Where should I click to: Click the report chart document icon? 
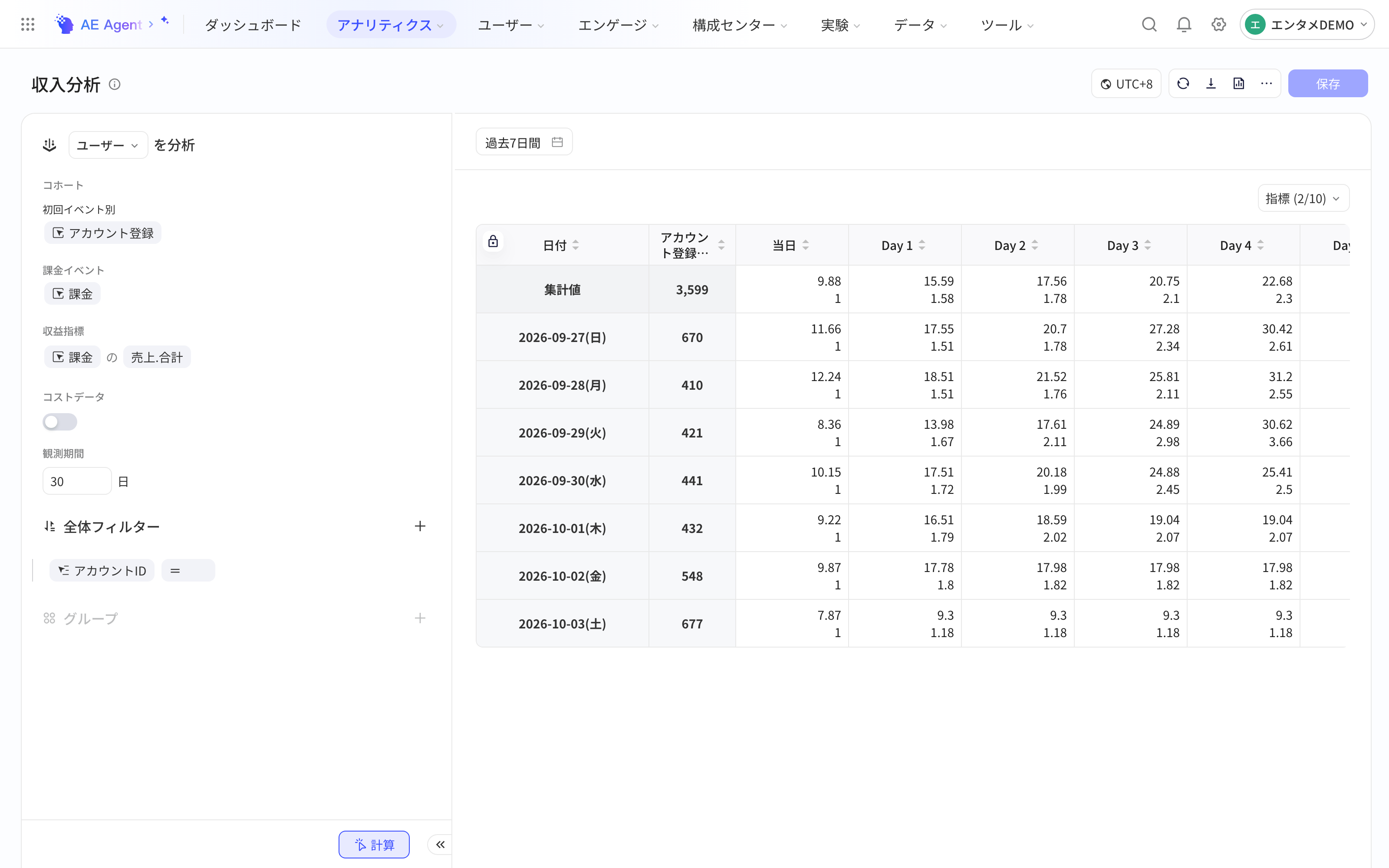click(1239, 84)
